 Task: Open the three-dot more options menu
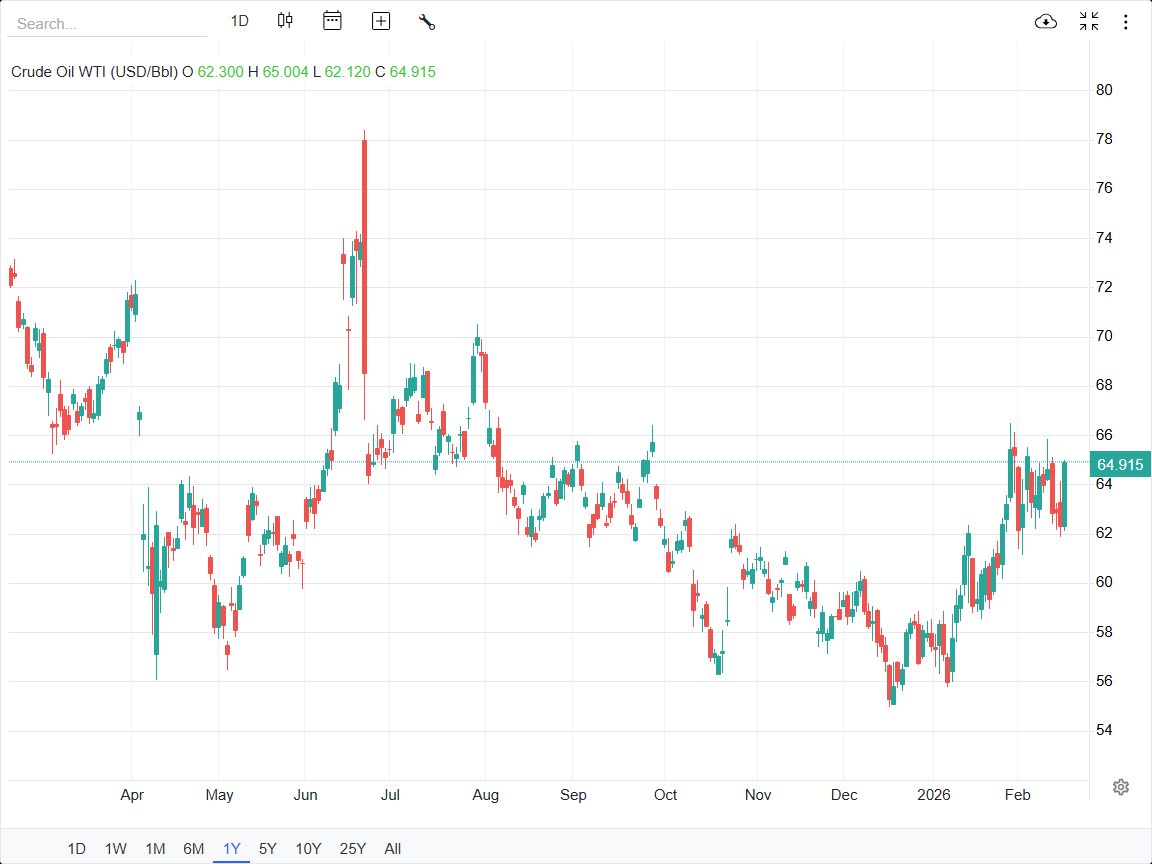pos(1126,21)
